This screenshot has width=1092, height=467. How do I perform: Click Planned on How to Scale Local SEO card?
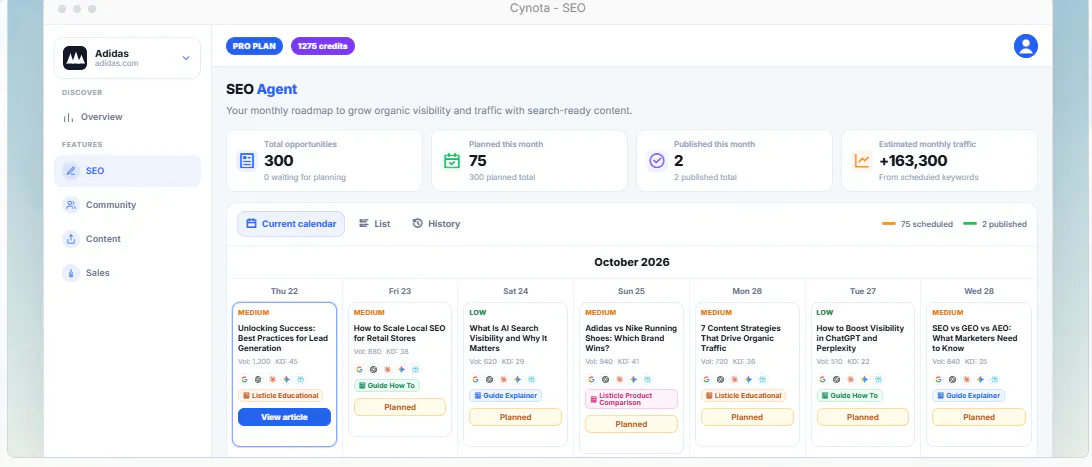(x=400, y=407)
